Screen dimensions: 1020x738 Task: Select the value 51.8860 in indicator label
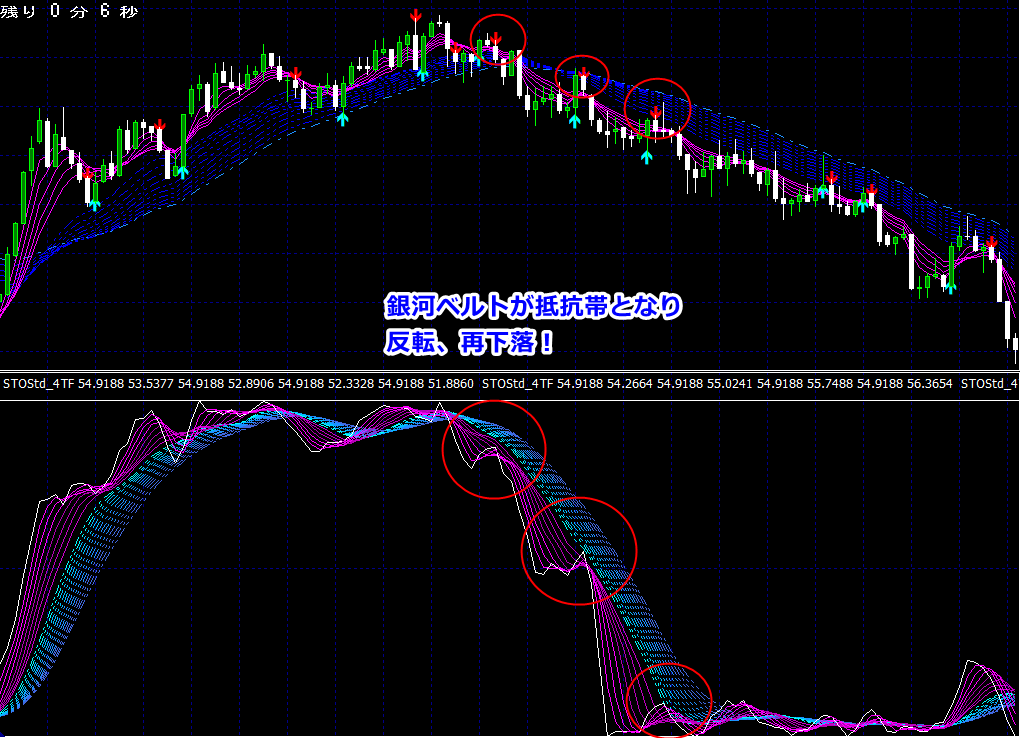click(x=450, y=384)
